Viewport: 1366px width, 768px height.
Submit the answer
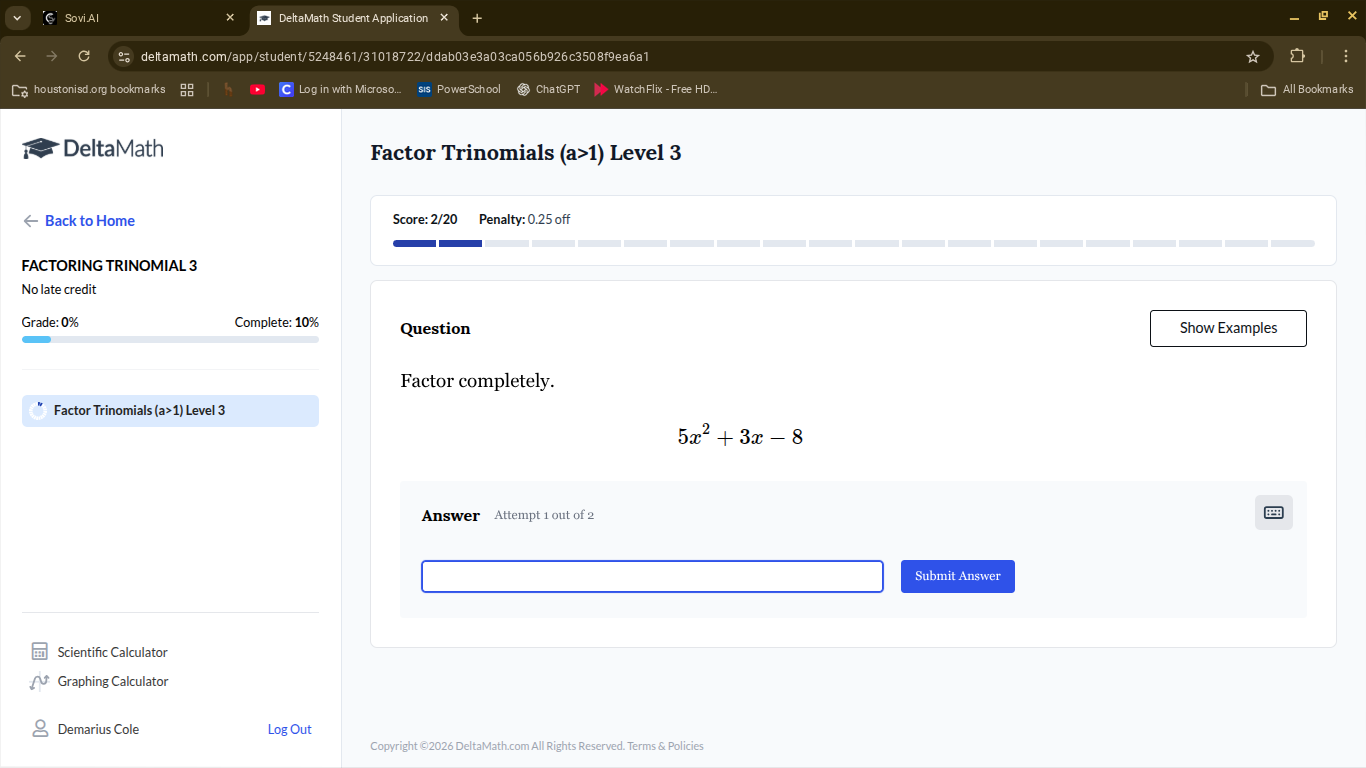pos(957,576)
